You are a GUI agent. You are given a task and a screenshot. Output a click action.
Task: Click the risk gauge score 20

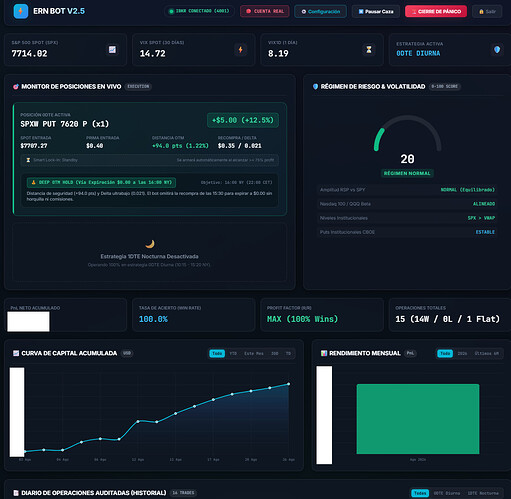point(407,159)
